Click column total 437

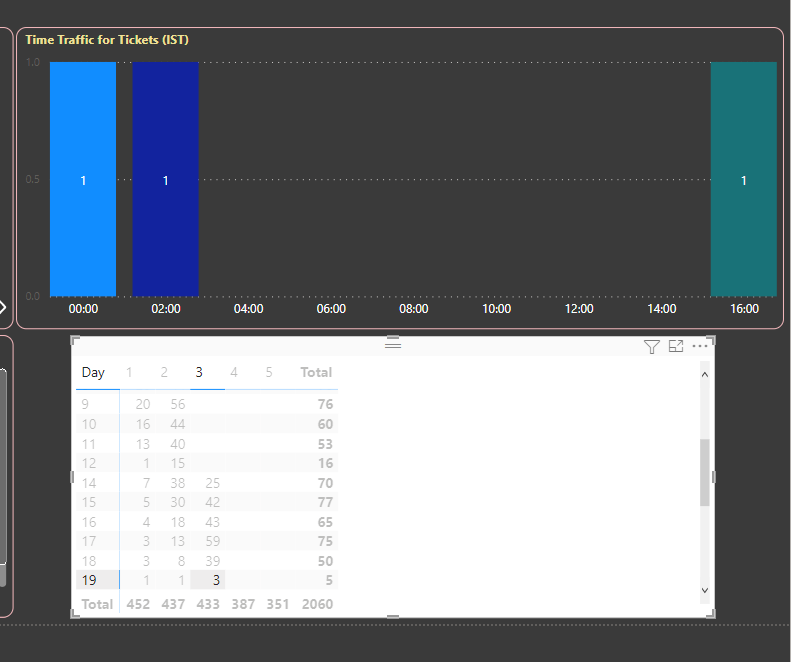pos(173,604)
